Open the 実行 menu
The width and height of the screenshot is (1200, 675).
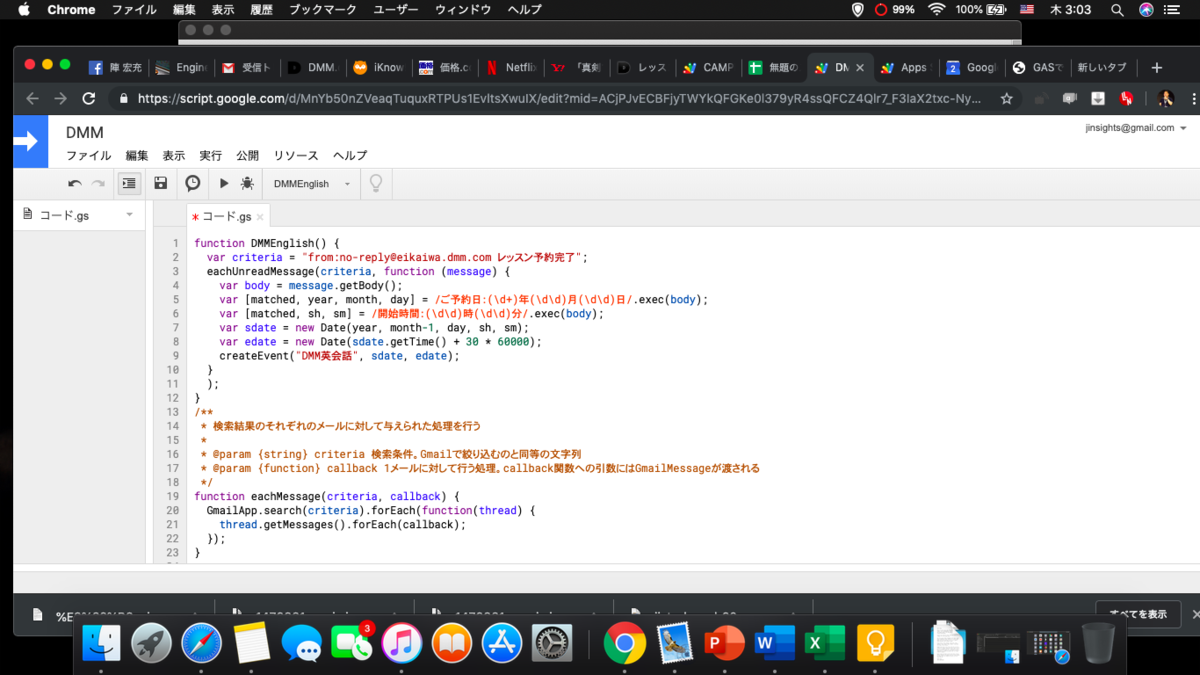[211, 156]
